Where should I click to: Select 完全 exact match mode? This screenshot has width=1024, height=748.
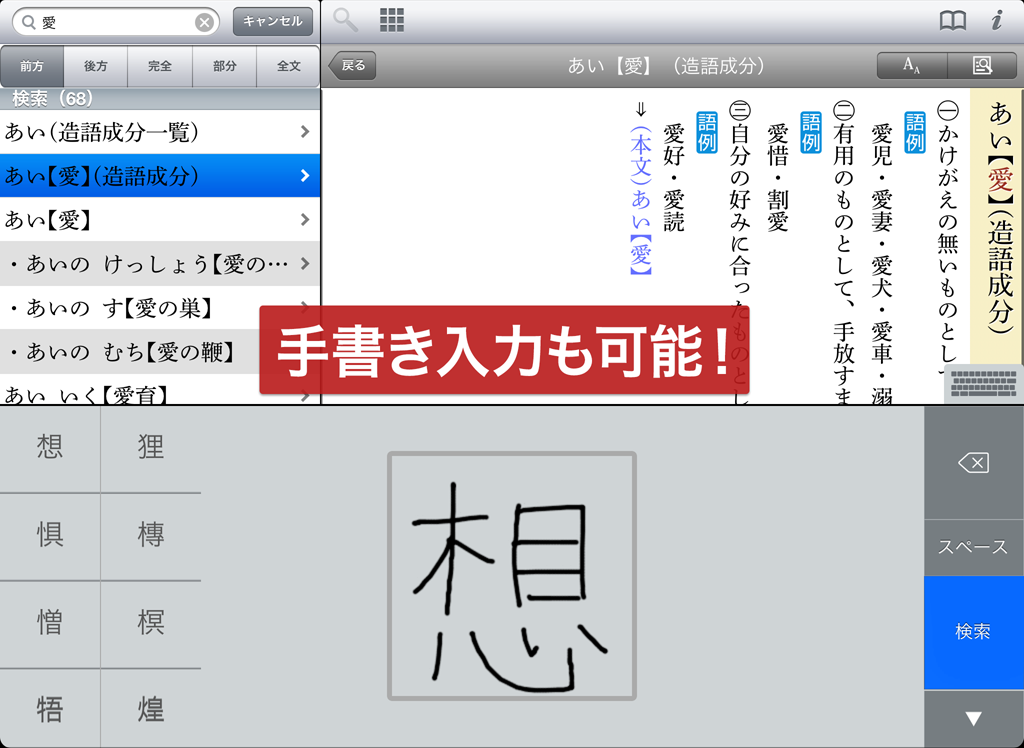click(160, 66)
